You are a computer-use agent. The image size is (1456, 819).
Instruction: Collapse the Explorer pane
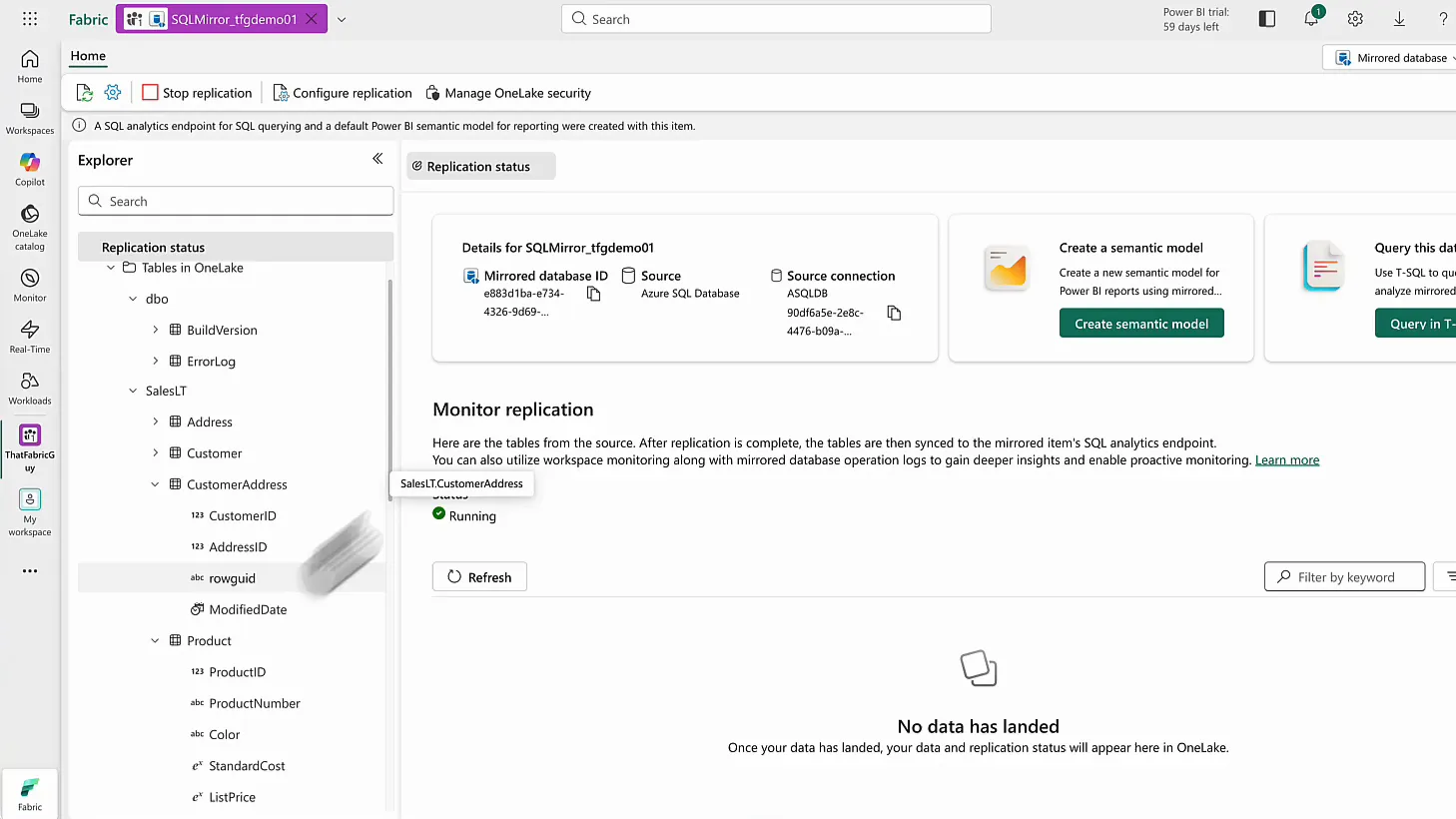[377, 159]
